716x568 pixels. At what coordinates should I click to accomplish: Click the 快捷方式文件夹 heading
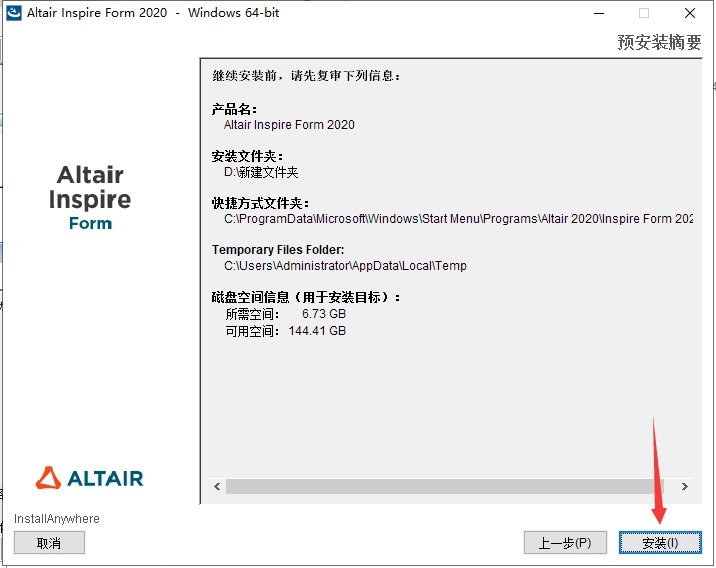(x=260, y=203)
